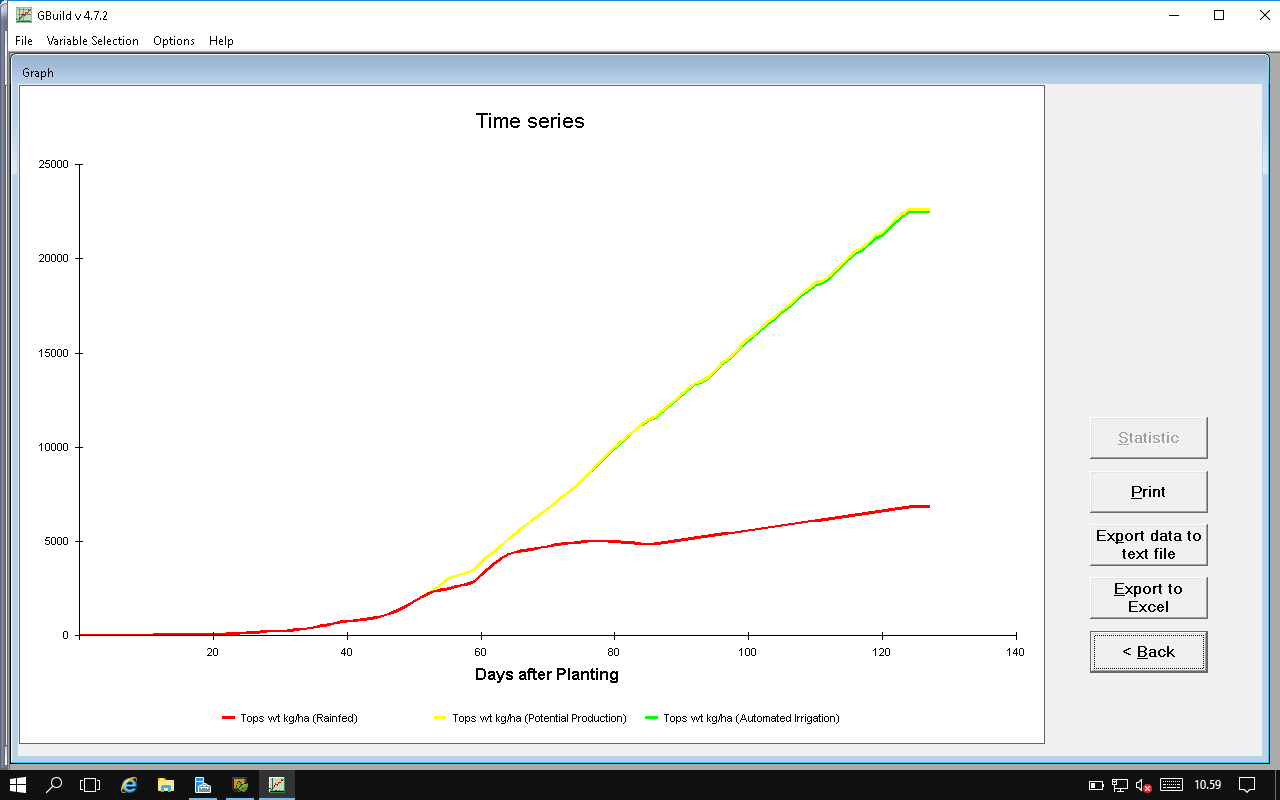Open the Action Center notifications icon

click(x=1247, y=785)
